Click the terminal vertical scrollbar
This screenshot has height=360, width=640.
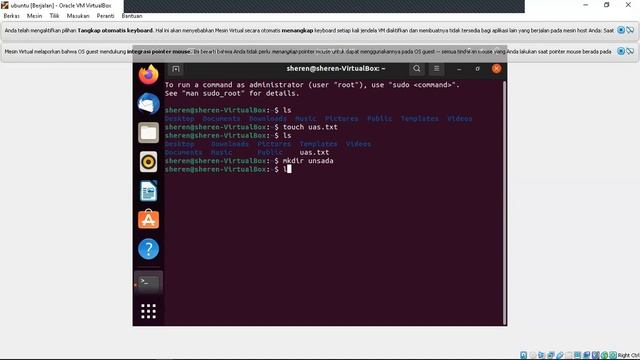point(504,202)
